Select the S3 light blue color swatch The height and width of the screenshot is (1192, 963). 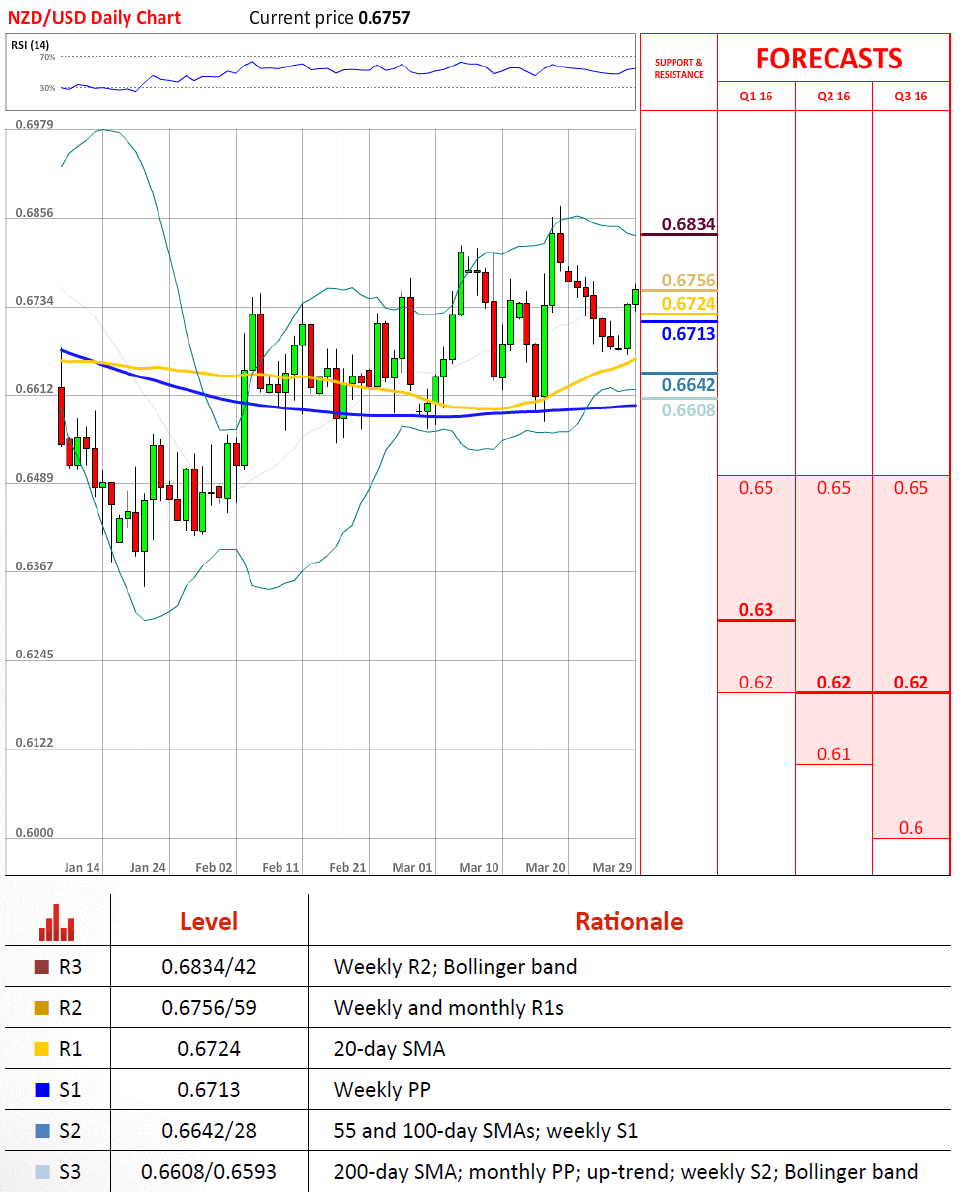pyautogui.click(x=42, y=1172)
